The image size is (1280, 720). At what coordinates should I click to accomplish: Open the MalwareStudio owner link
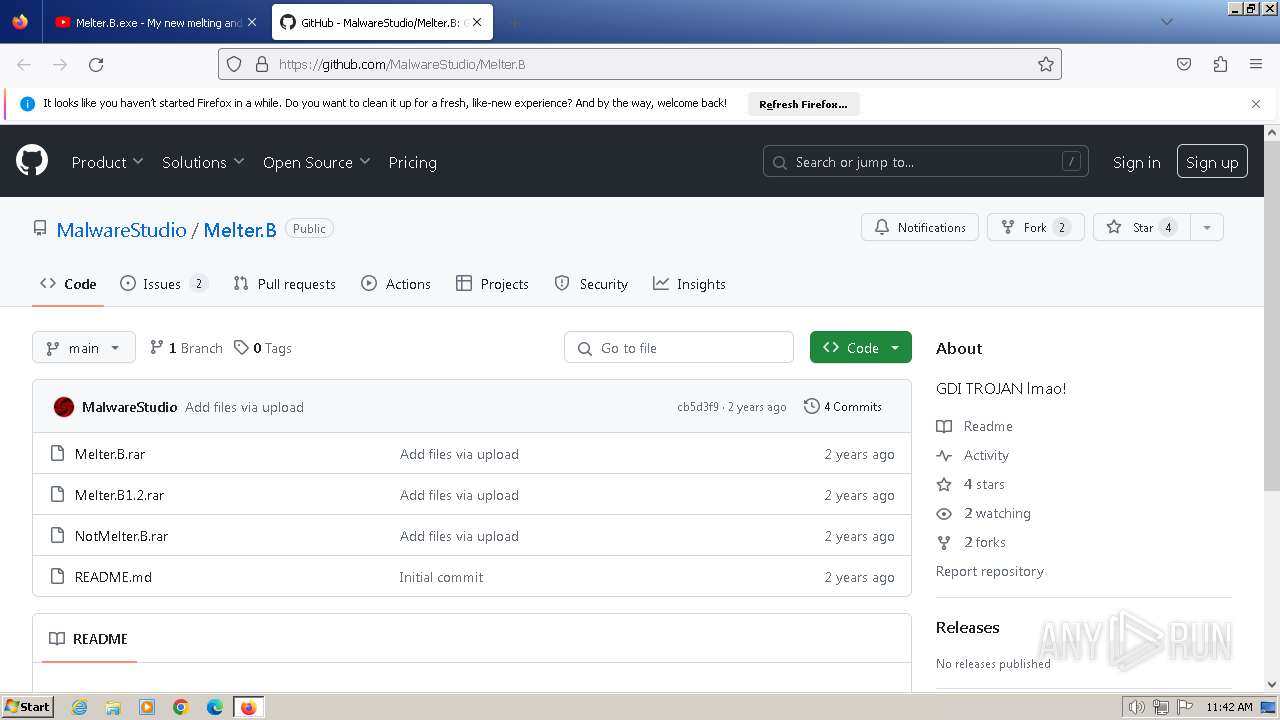[121, 230]
